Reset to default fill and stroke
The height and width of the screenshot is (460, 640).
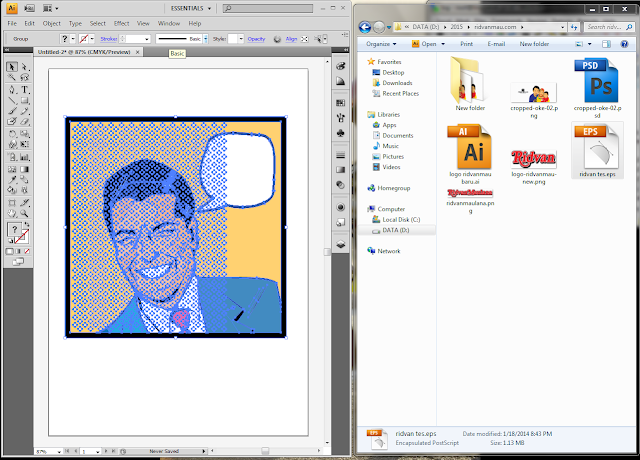coord(10,241)
